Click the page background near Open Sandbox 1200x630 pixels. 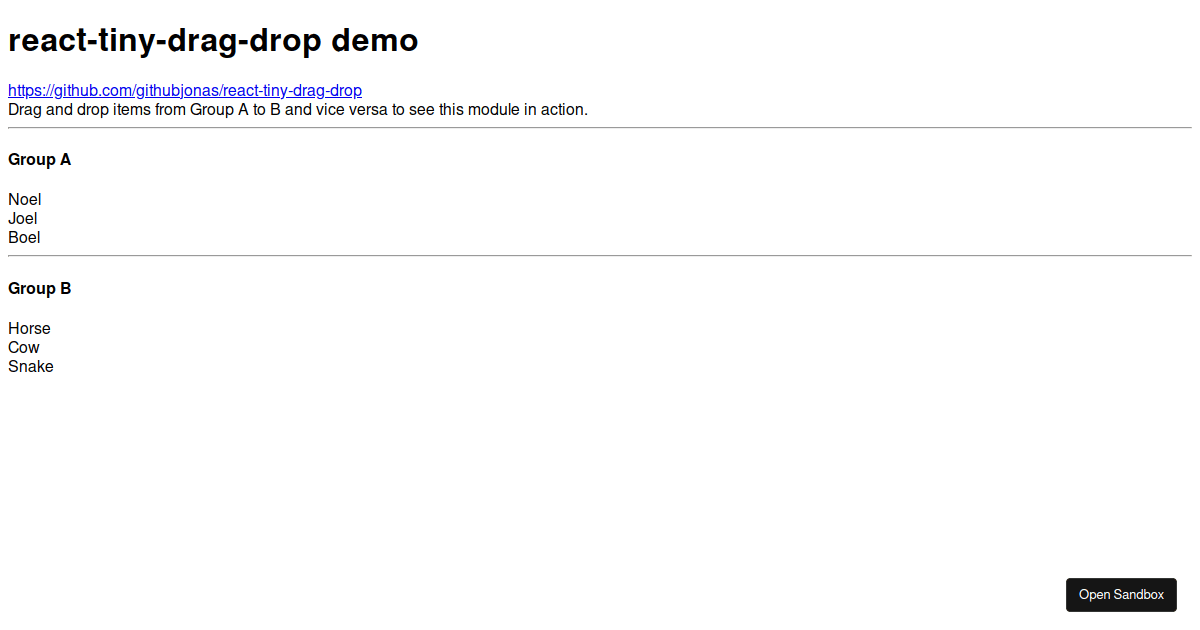[x=950, y=595]
